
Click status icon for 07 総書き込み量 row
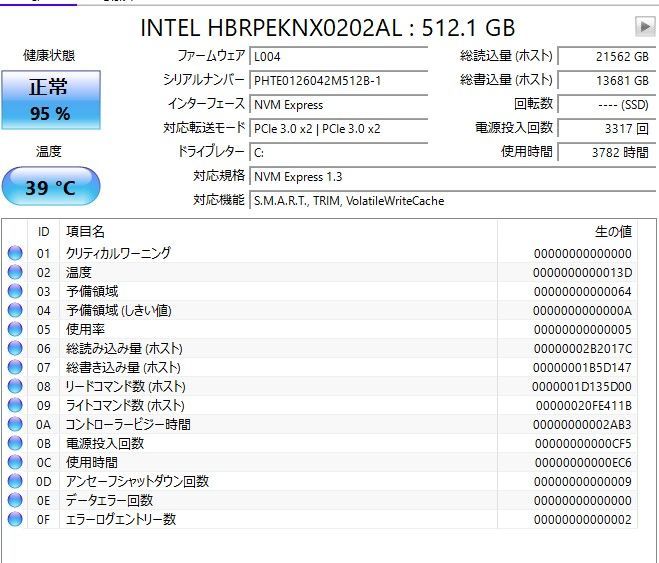pos(15,367)
